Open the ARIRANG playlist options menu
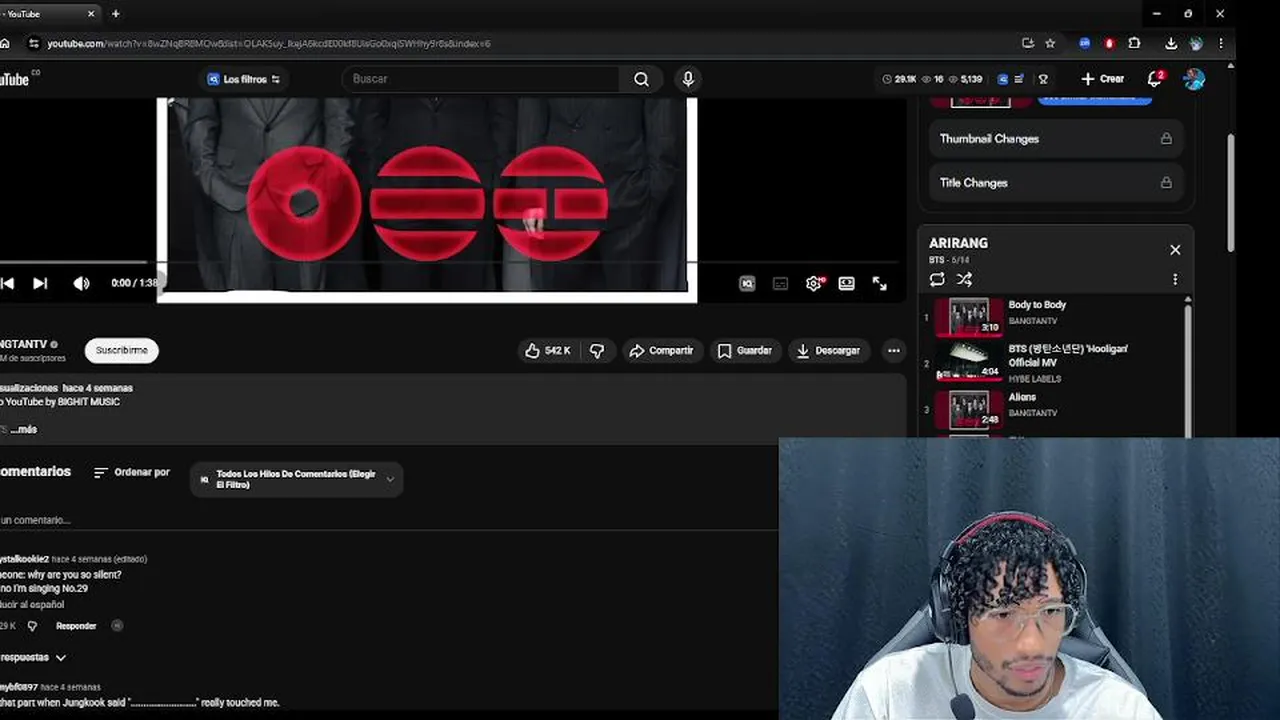Viewport: 1280px width, 720px height. [1175, 280]
